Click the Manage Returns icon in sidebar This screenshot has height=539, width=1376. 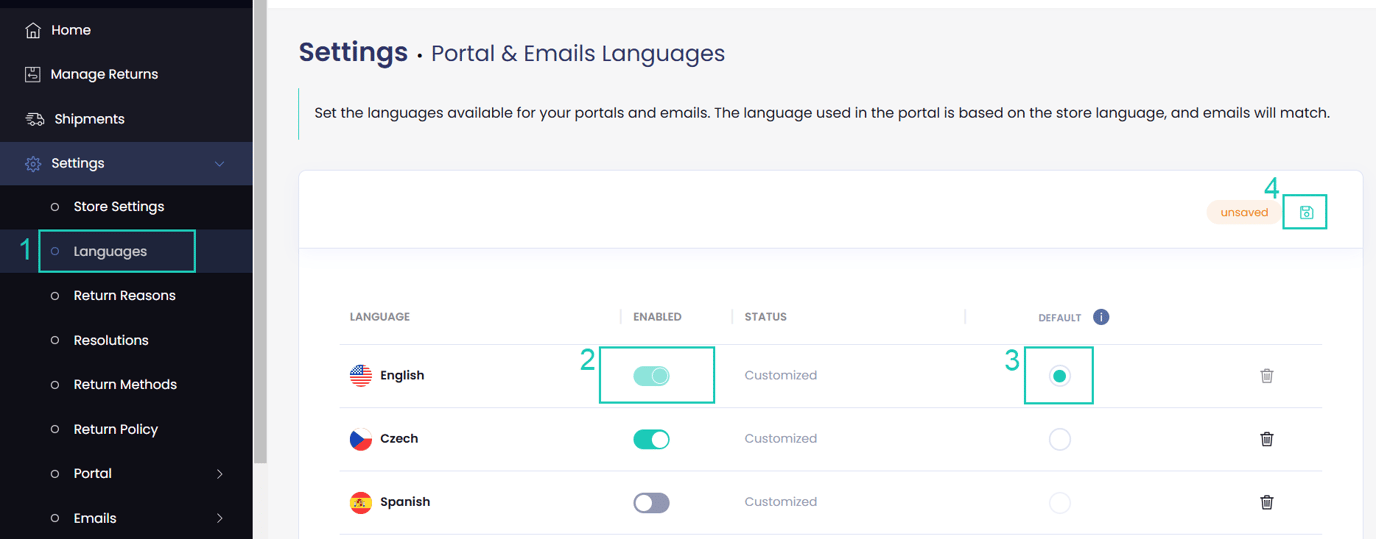tap(33, 74)
